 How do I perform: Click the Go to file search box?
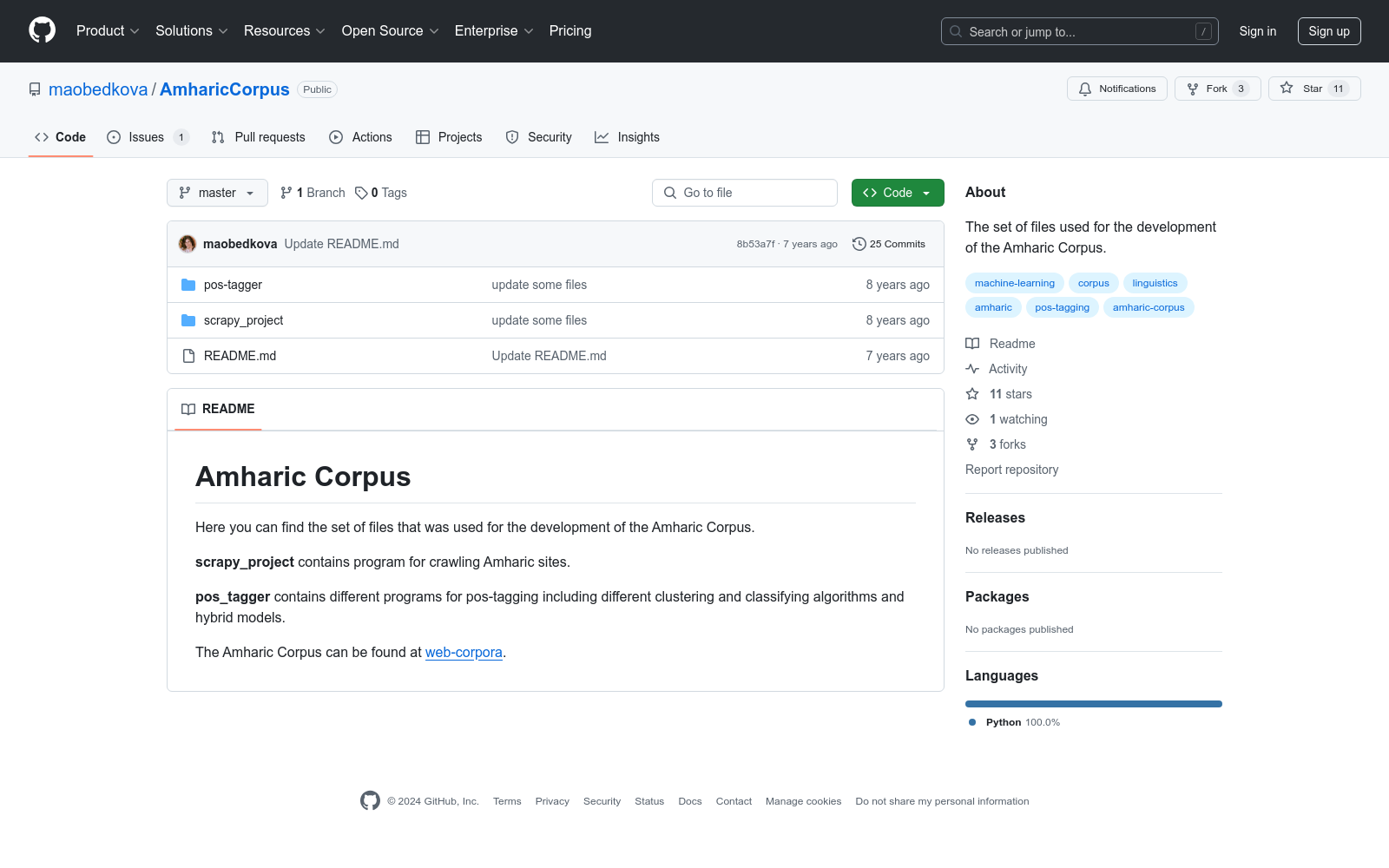coord(745,193)
